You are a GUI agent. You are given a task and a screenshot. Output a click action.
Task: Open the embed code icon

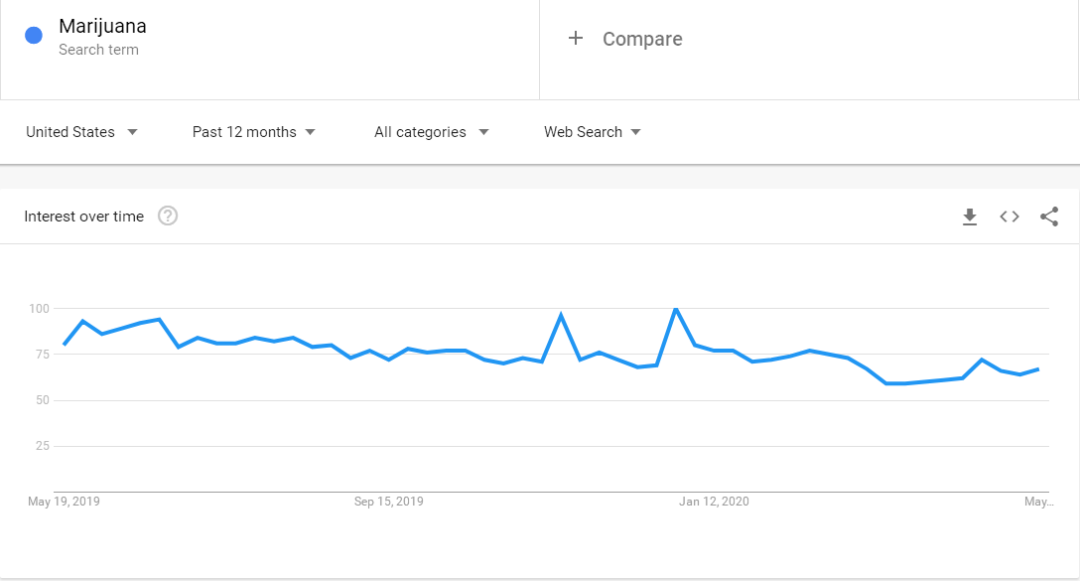[x=1009, y=217]
